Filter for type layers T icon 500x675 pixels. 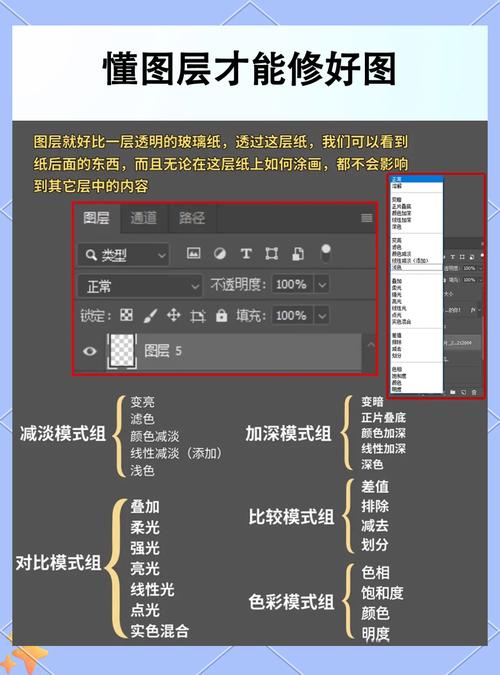246,254
